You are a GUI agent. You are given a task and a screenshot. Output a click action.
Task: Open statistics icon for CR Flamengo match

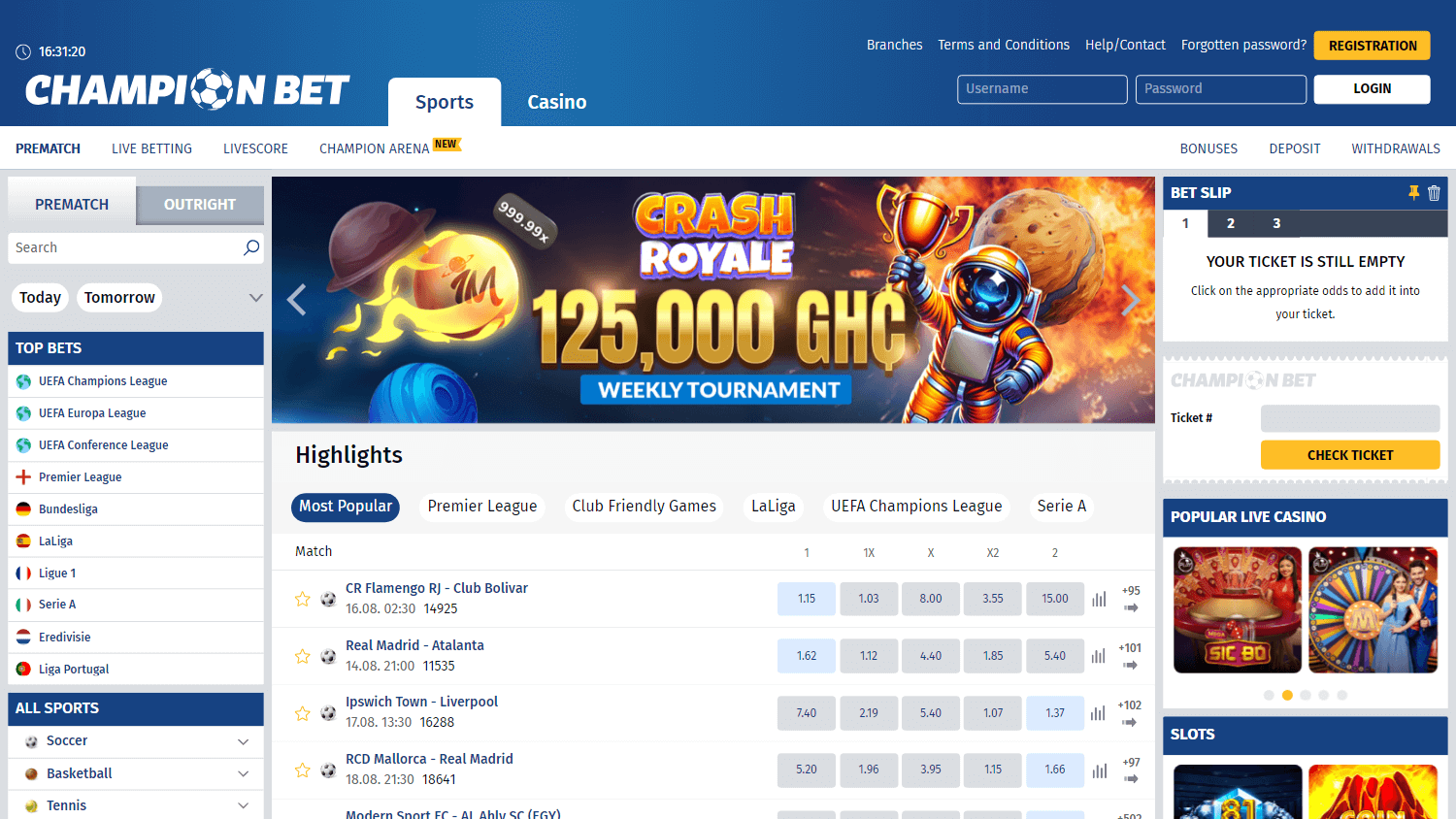click(1099, 600)
